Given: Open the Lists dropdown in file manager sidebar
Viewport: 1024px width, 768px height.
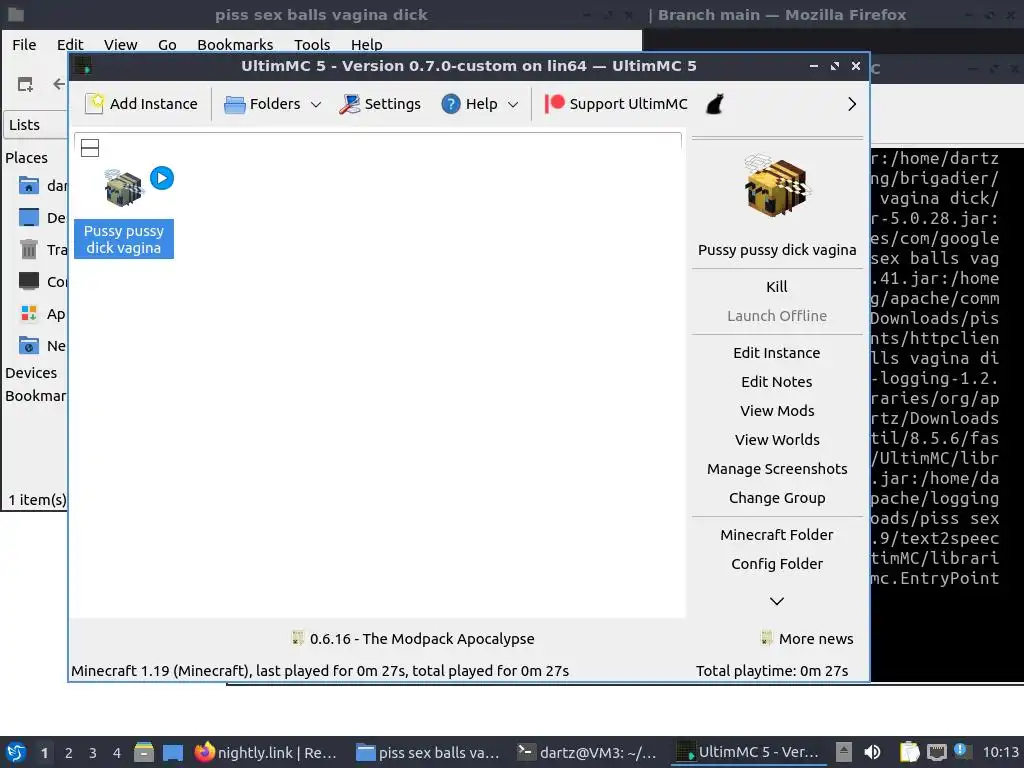Looking at the screenshot, I should tap(36, 125).
